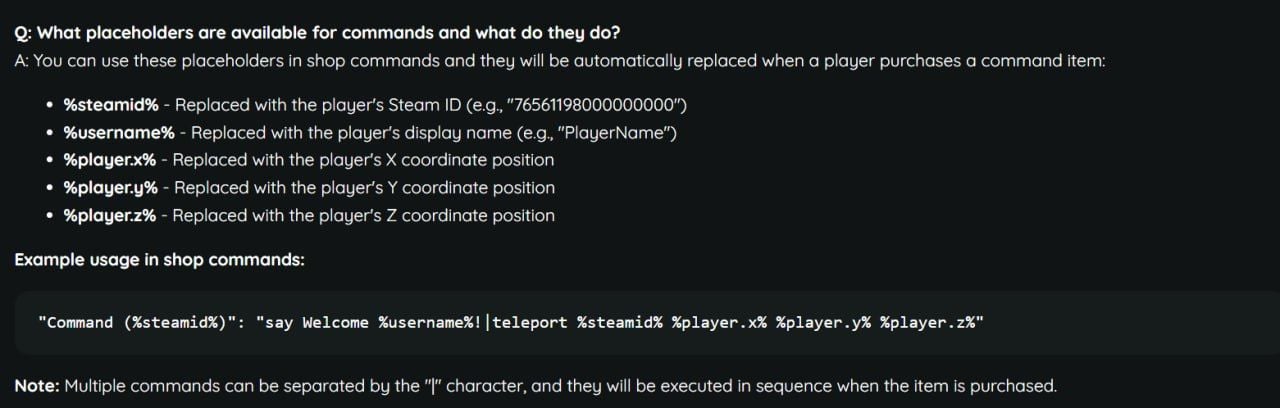Click %player.z% at the end of the code block
This screenshot has height=408, width=1280.
tap(927, 322)
